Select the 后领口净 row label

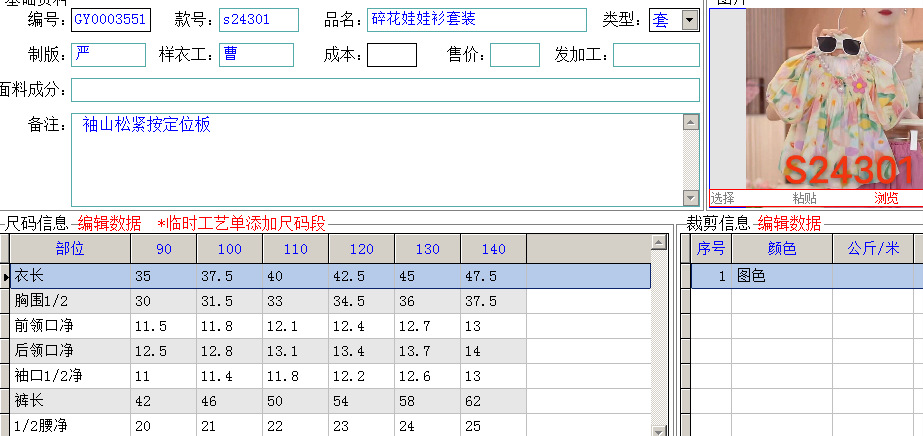[70, 351]
